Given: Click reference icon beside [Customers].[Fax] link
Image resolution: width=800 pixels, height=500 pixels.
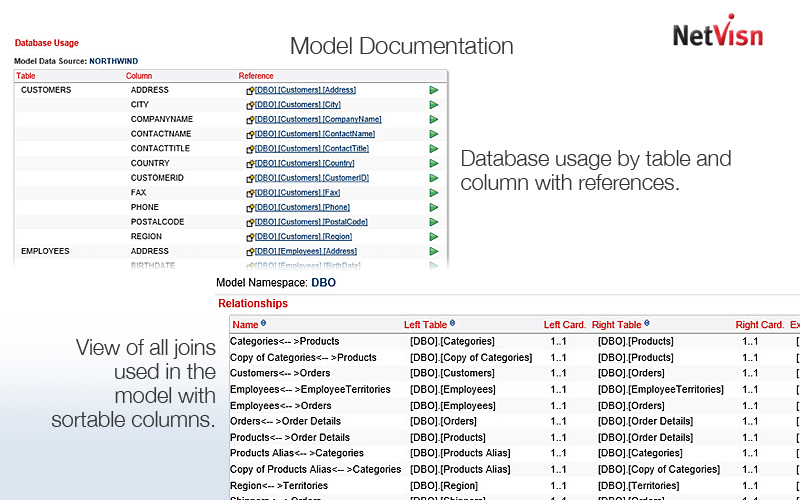Looking at the screenshot, I should [250, 193].
